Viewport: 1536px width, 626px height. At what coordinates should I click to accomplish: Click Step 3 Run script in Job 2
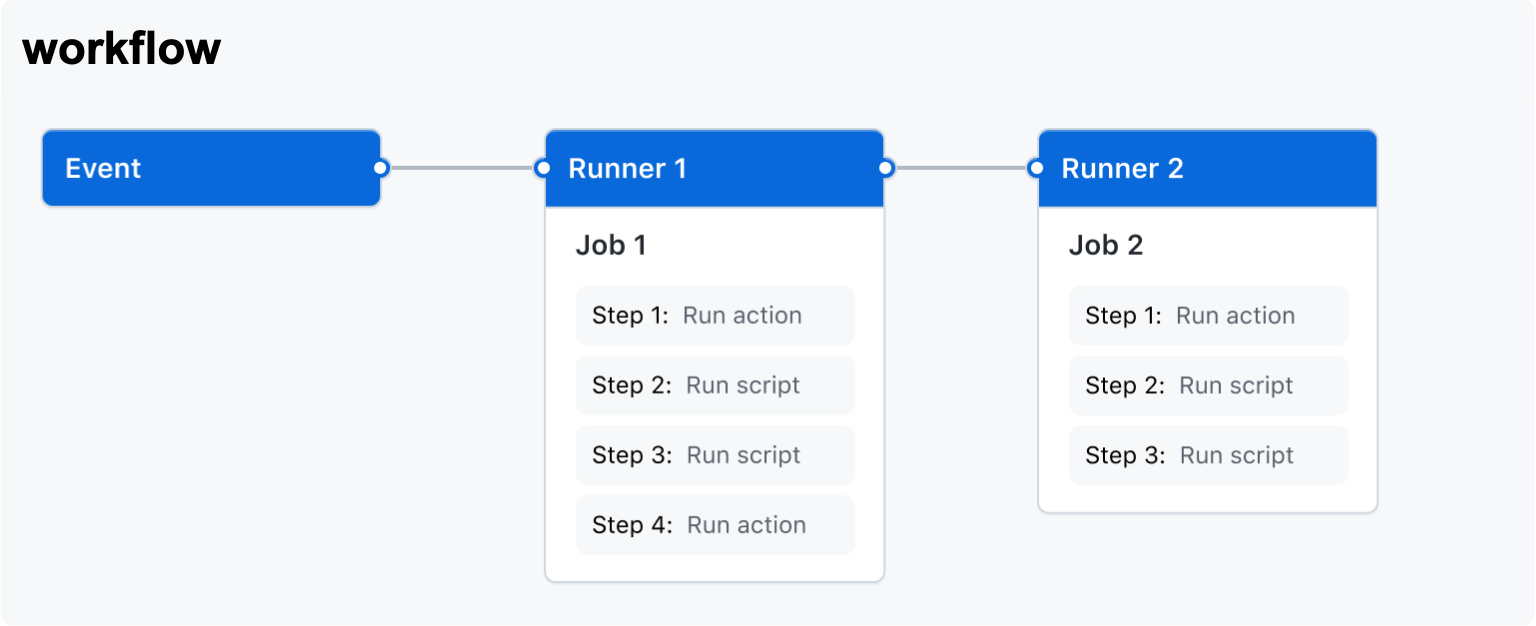(x=1208, y=455)
